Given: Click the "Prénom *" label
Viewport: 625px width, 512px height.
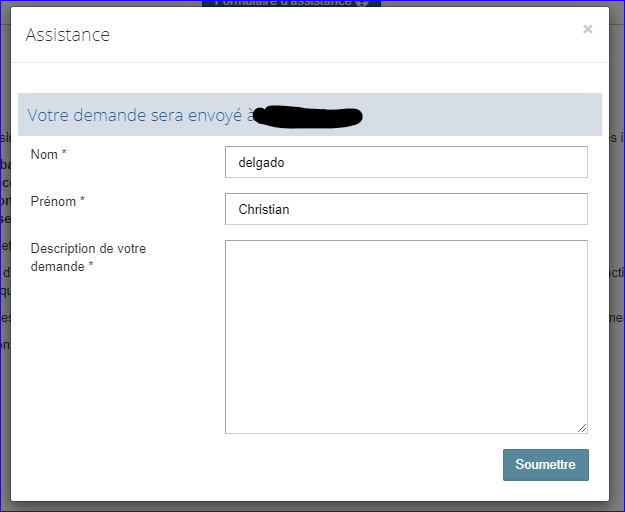Looking at the screenshot, I should (x=58, y=201).
